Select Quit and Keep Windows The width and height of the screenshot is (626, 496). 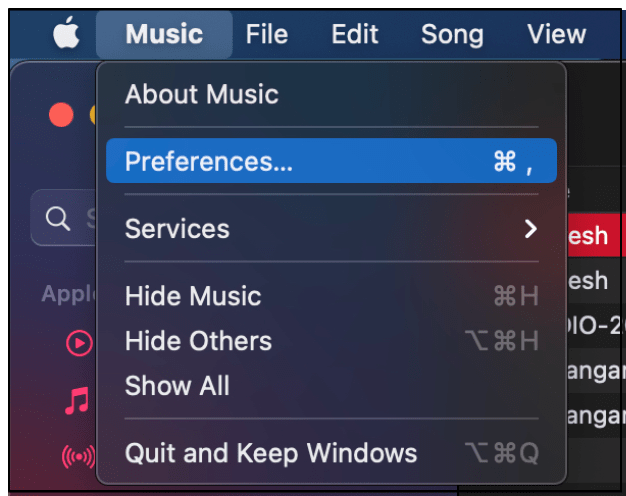point(270,453)
